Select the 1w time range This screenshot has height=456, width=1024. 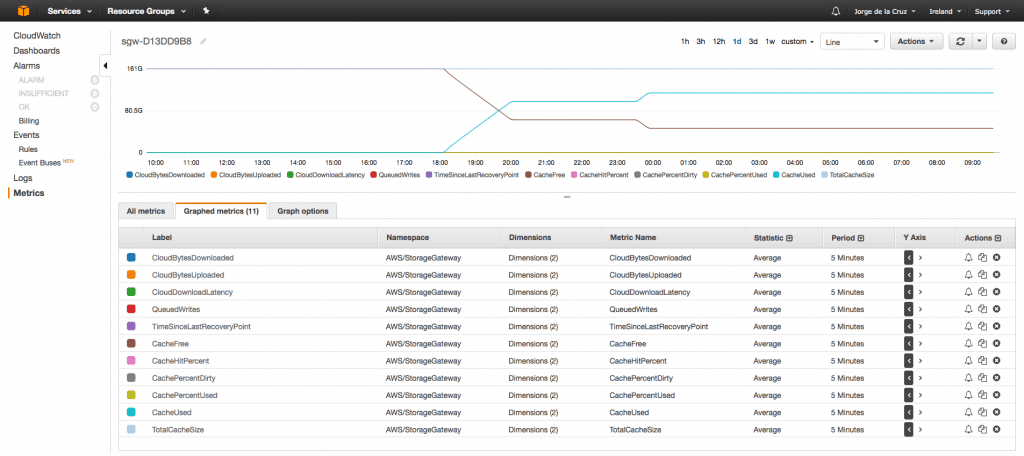point(770,41)
